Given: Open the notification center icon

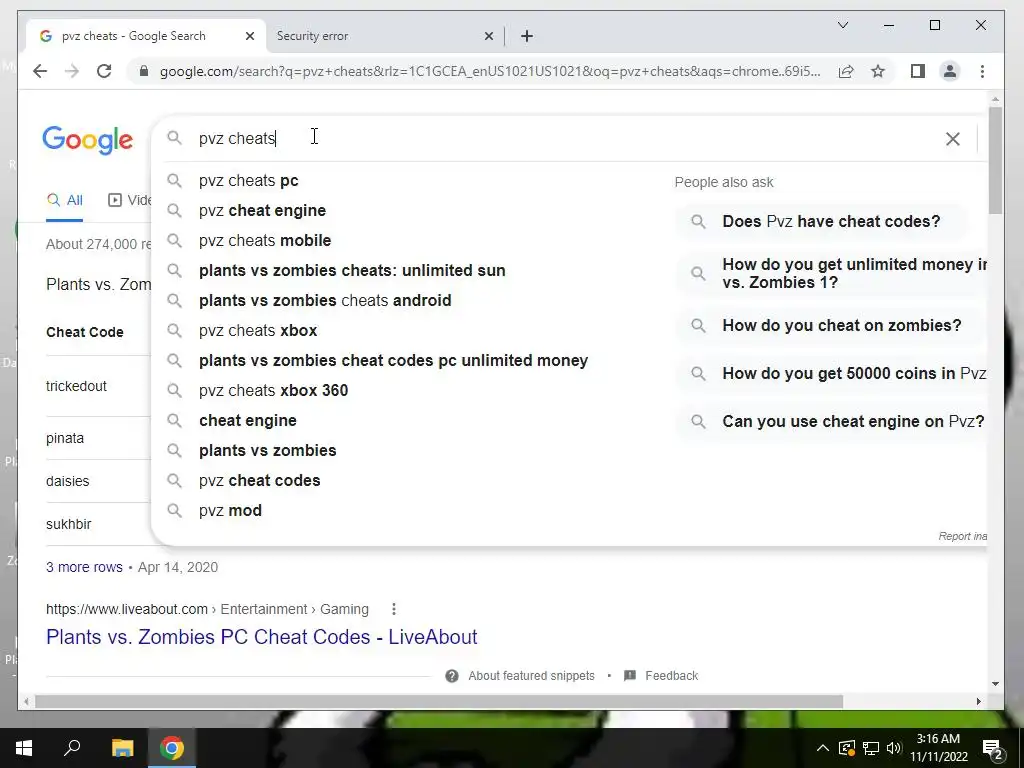Looking at the screenshot, I should pos(992,748).
